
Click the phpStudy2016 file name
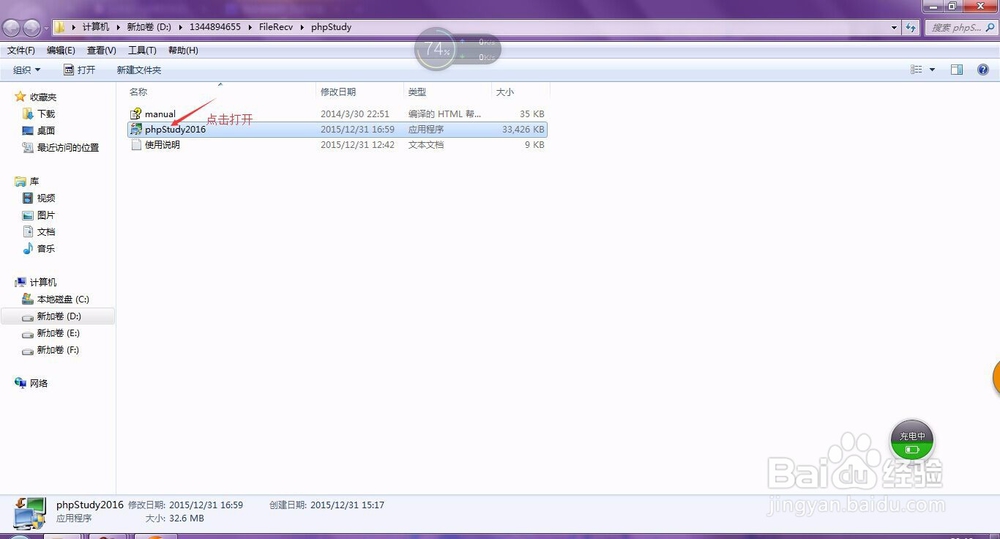[175, 129]
